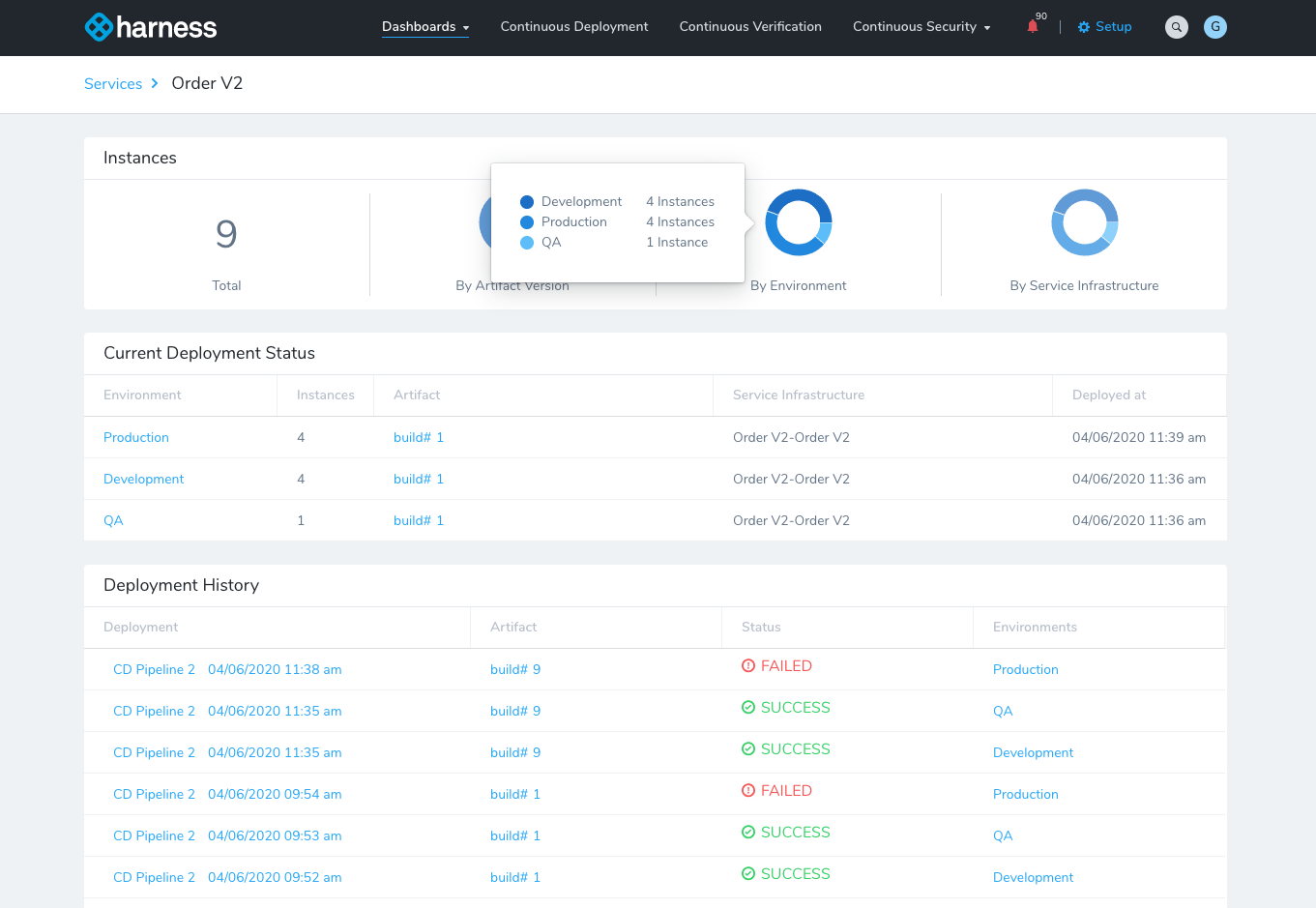Expand the Dashboards dropdown menu
Image resolution: width=1316 pixels, height=908 pixels.
(x=425, y=27)
